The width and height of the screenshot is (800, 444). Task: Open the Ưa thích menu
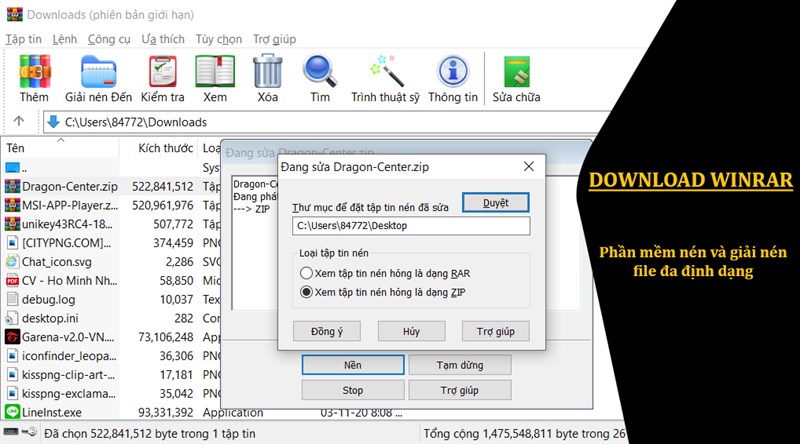[x=163, y=39]
